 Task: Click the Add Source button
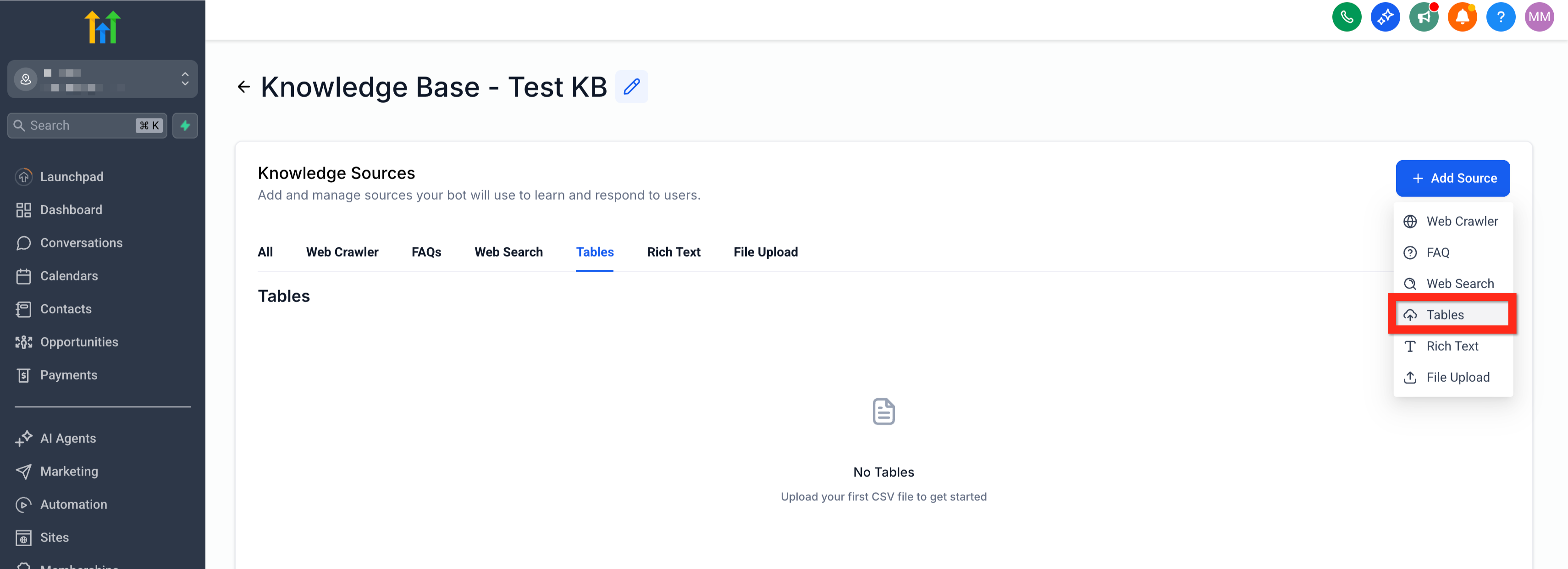coord(1452,178)
